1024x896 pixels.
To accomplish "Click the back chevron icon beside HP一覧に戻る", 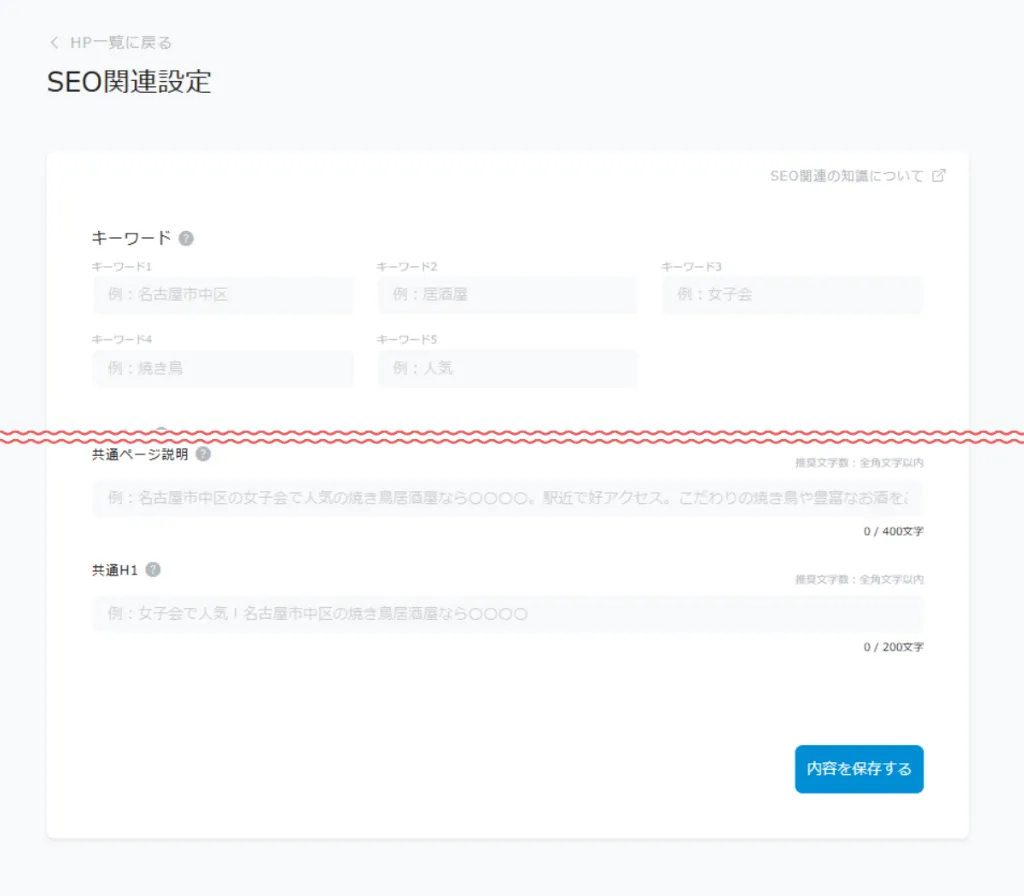I will (54, 43).
